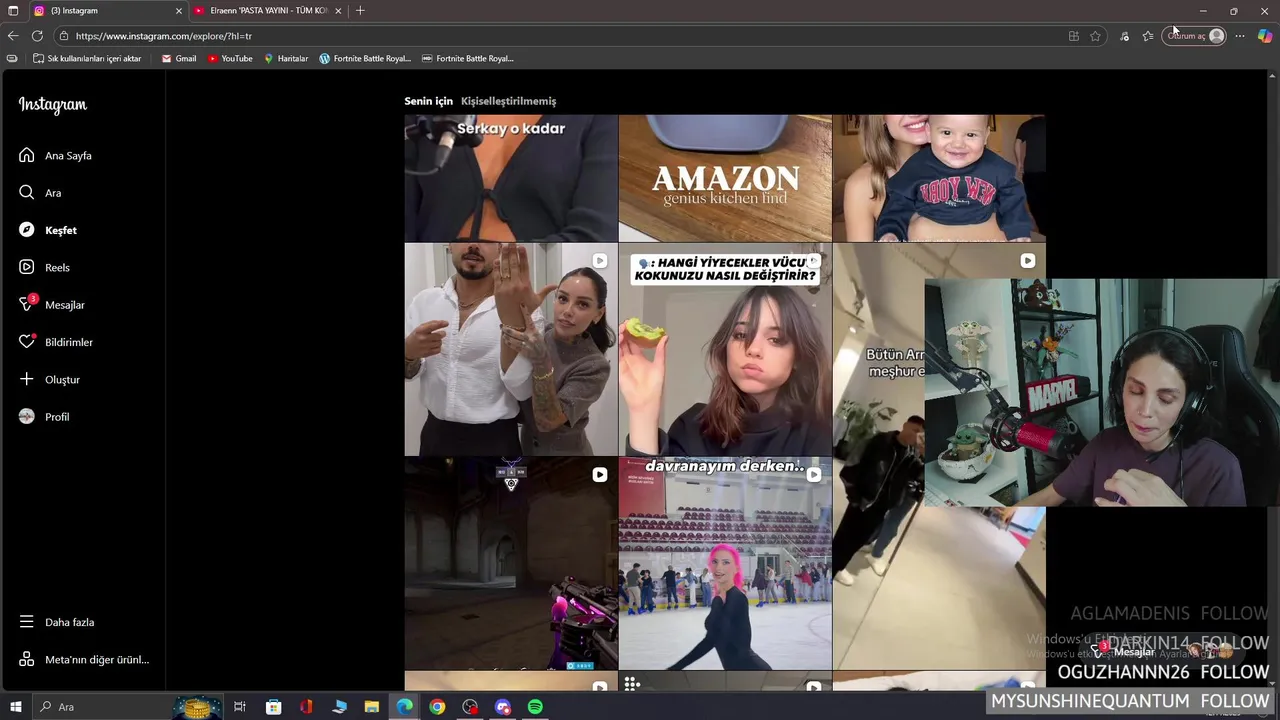Open first Fortnite Battle Royale bookmark

365,58
